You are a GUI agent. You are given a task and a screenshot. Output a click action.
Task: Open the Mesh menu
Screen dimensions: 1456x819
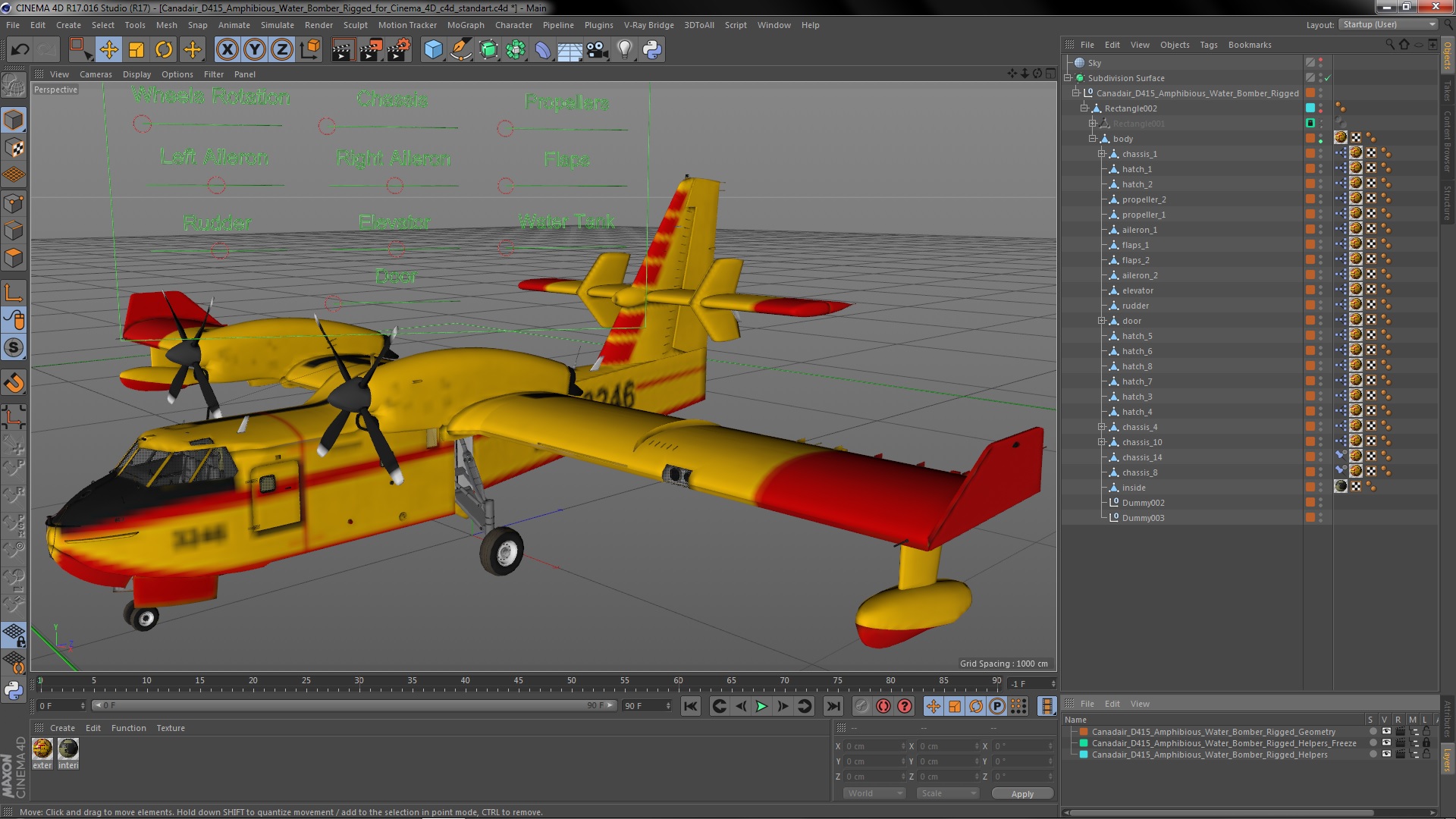pos(166,25)
